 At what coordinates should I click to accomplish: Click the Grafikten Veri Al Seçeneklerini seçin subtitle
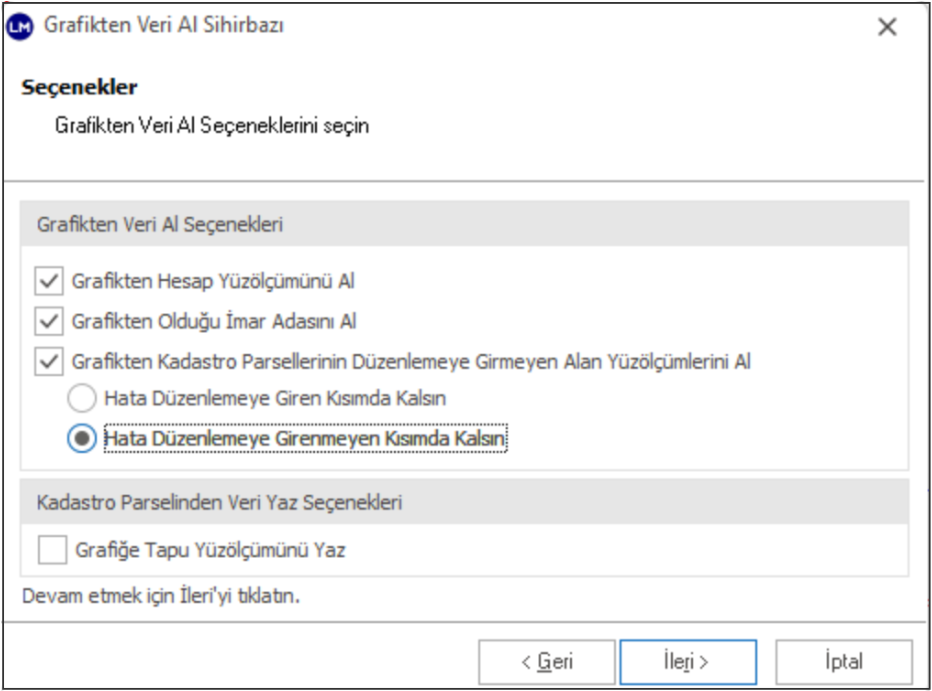[212, 127]
